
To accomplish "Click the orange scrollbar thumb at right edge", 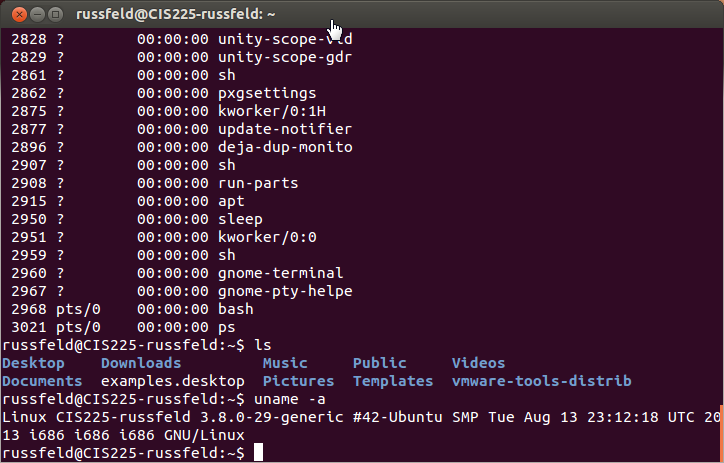I will click(x=720, y=442).
